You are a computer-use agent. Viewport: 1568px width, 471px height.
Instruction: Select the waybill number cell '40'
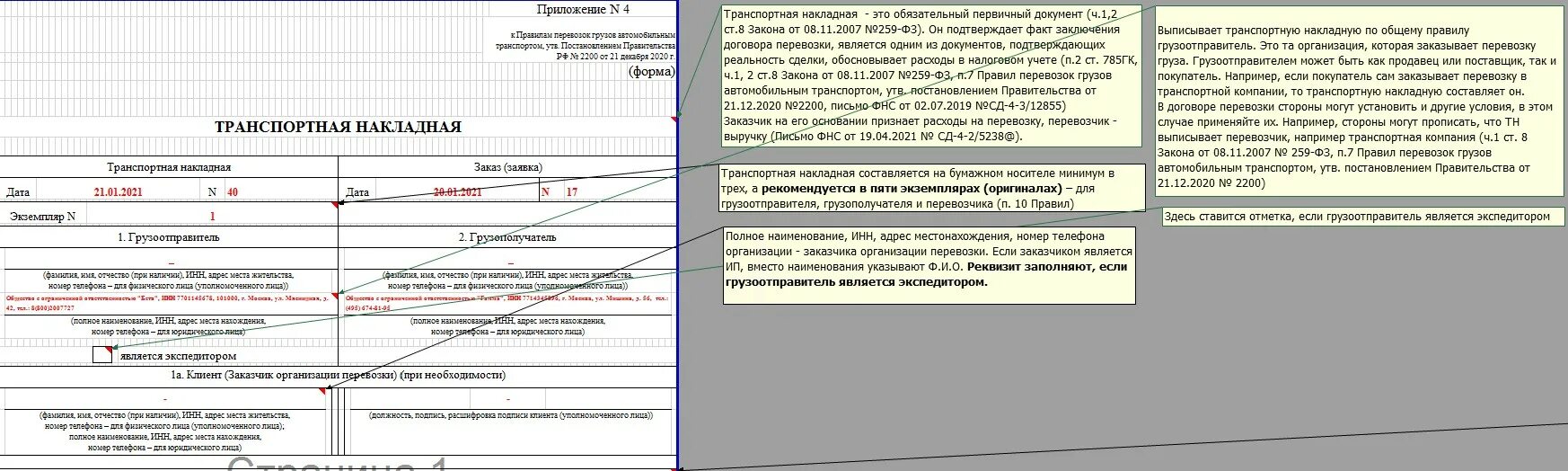281,191
